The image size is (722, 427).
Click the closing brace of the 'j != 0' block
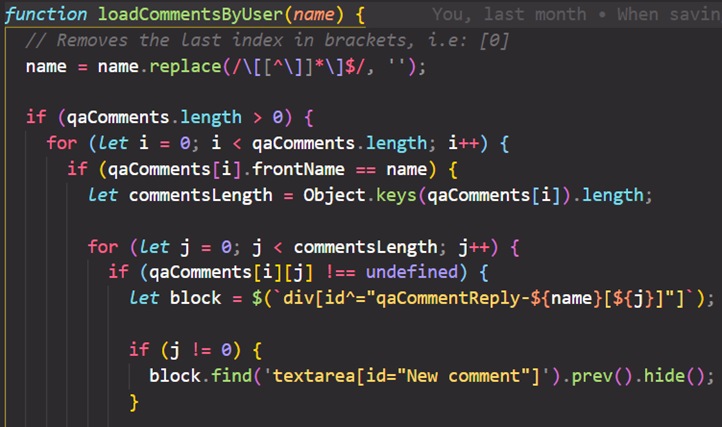point(134,402)
